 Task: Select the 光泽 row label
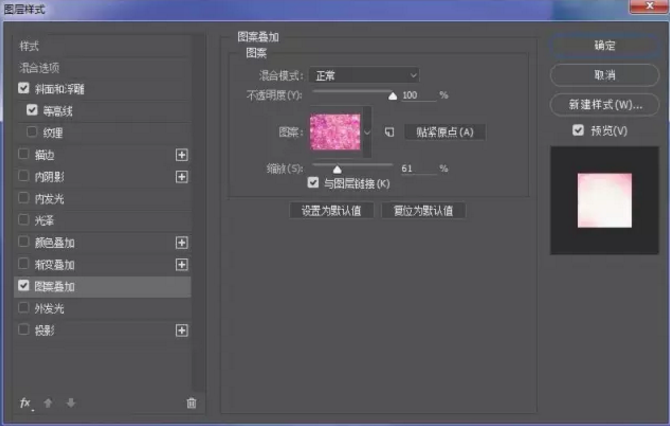click(44, 221)
